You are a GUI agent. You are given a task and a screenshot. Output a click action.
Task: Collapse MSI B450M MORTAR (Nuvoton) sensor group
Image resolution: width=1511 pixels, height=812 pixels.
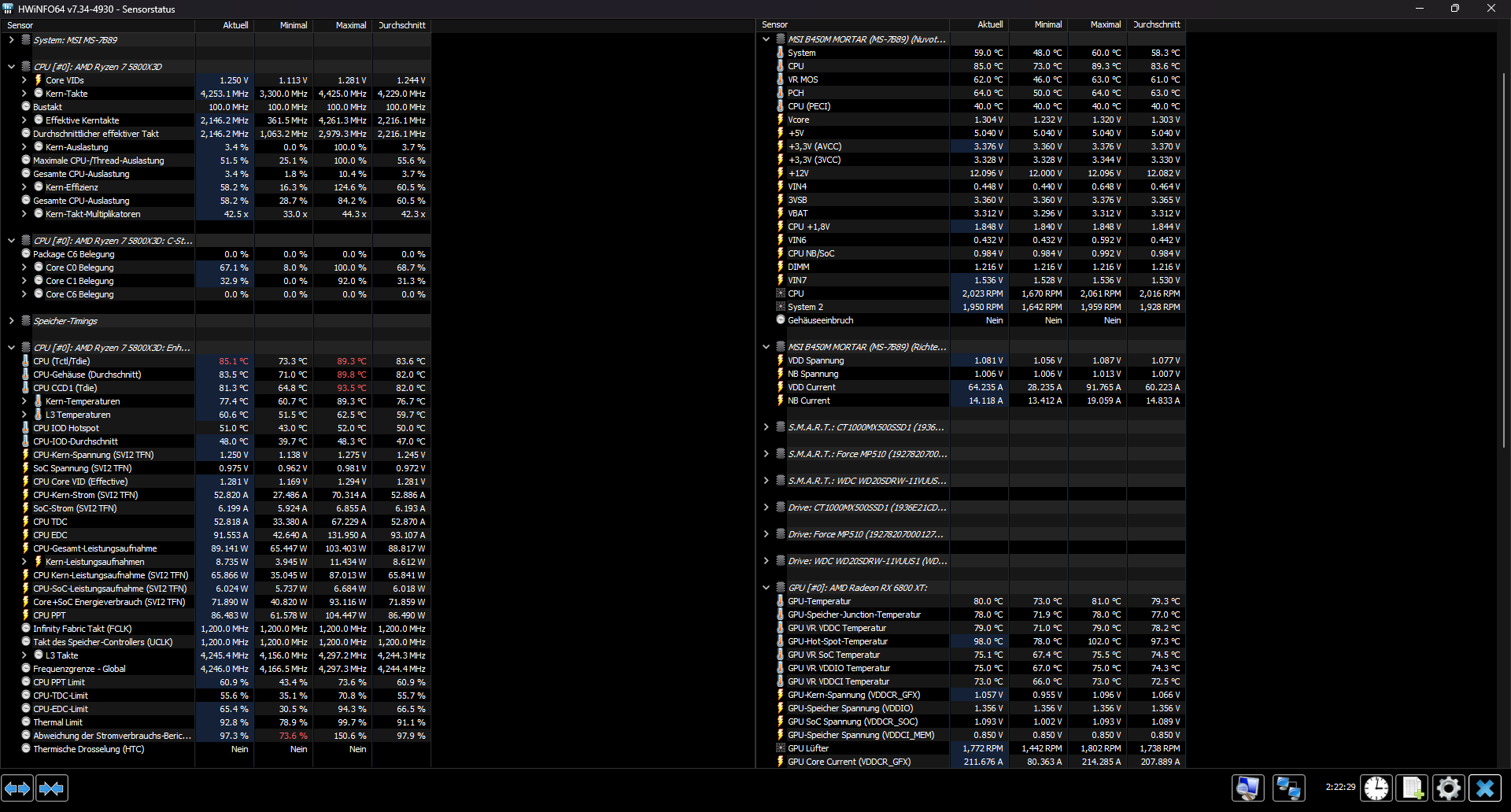766,39
